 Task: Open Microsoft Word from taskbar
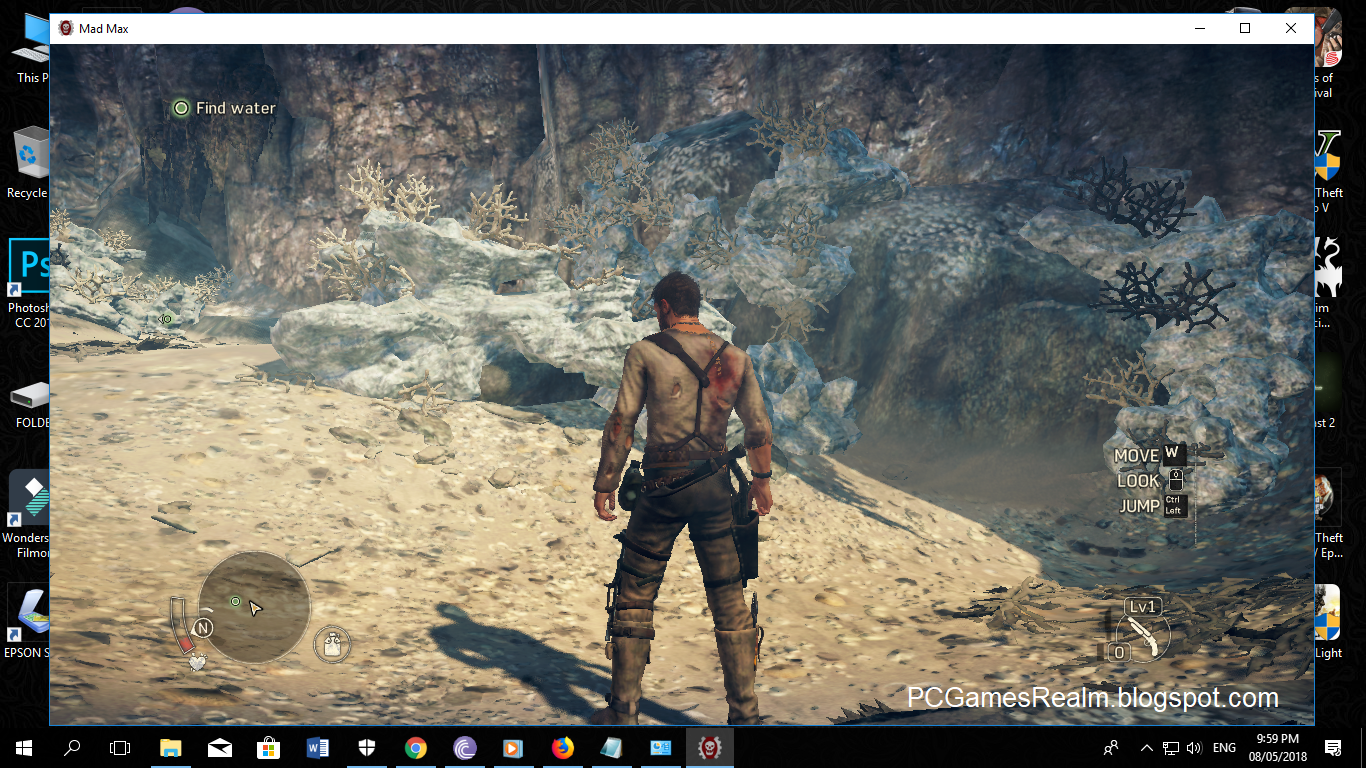[x=318, y=747]
